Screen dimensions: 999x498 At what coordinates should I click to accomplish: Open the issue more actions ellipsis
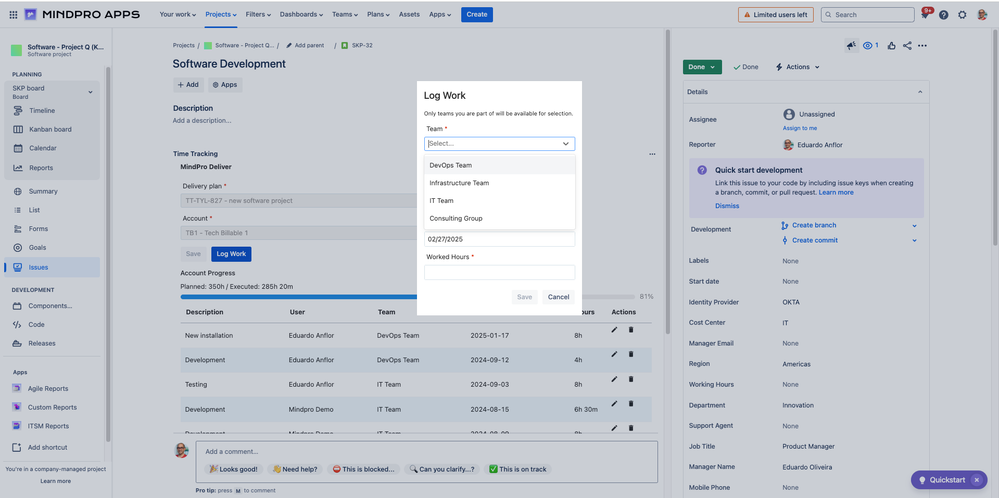tap(922, 45)
